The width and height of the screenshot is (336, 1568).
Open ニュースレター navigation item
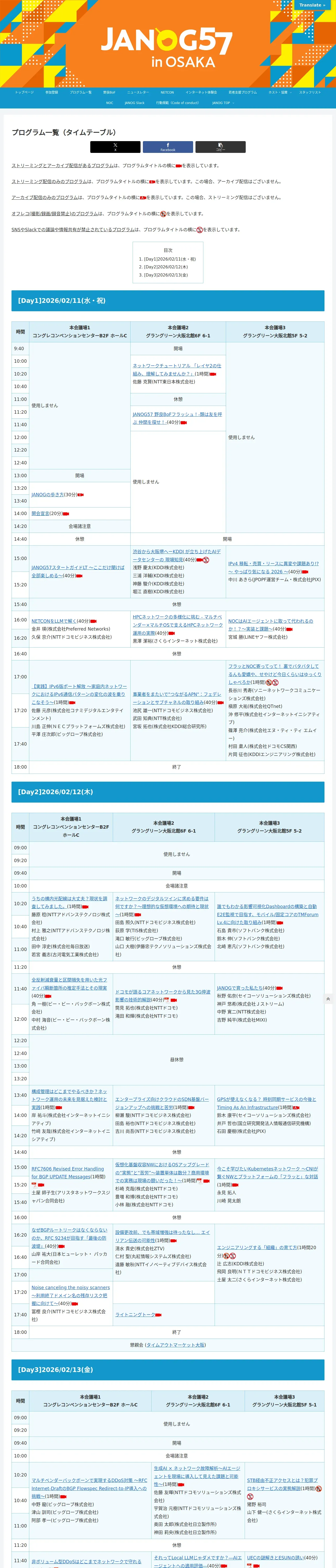(x=138, y=93)
